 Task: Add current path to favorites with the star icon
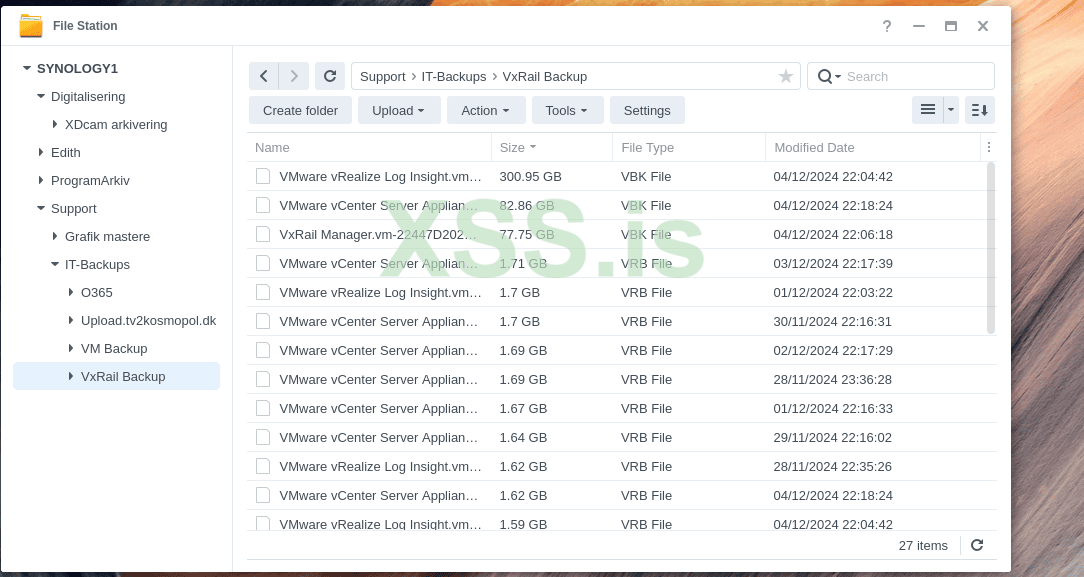[785, 77]
